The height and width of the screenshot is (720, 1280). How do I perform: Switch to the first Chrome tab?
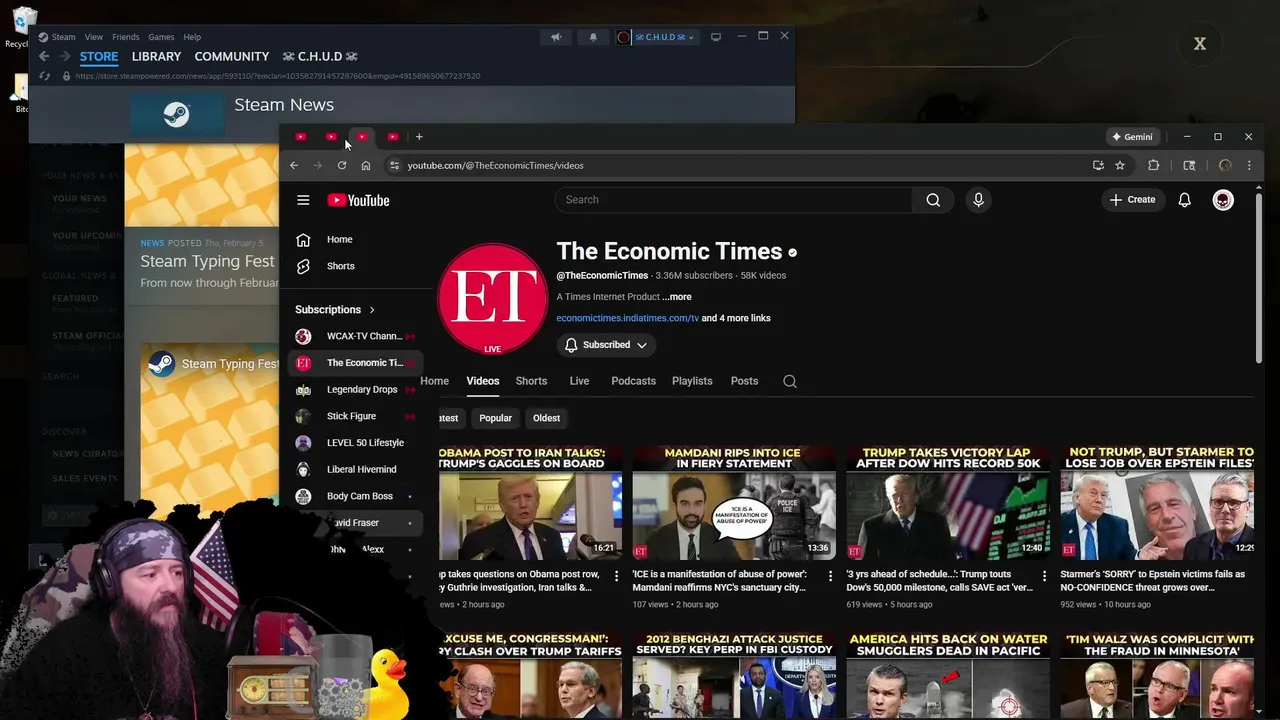point(301,137)
